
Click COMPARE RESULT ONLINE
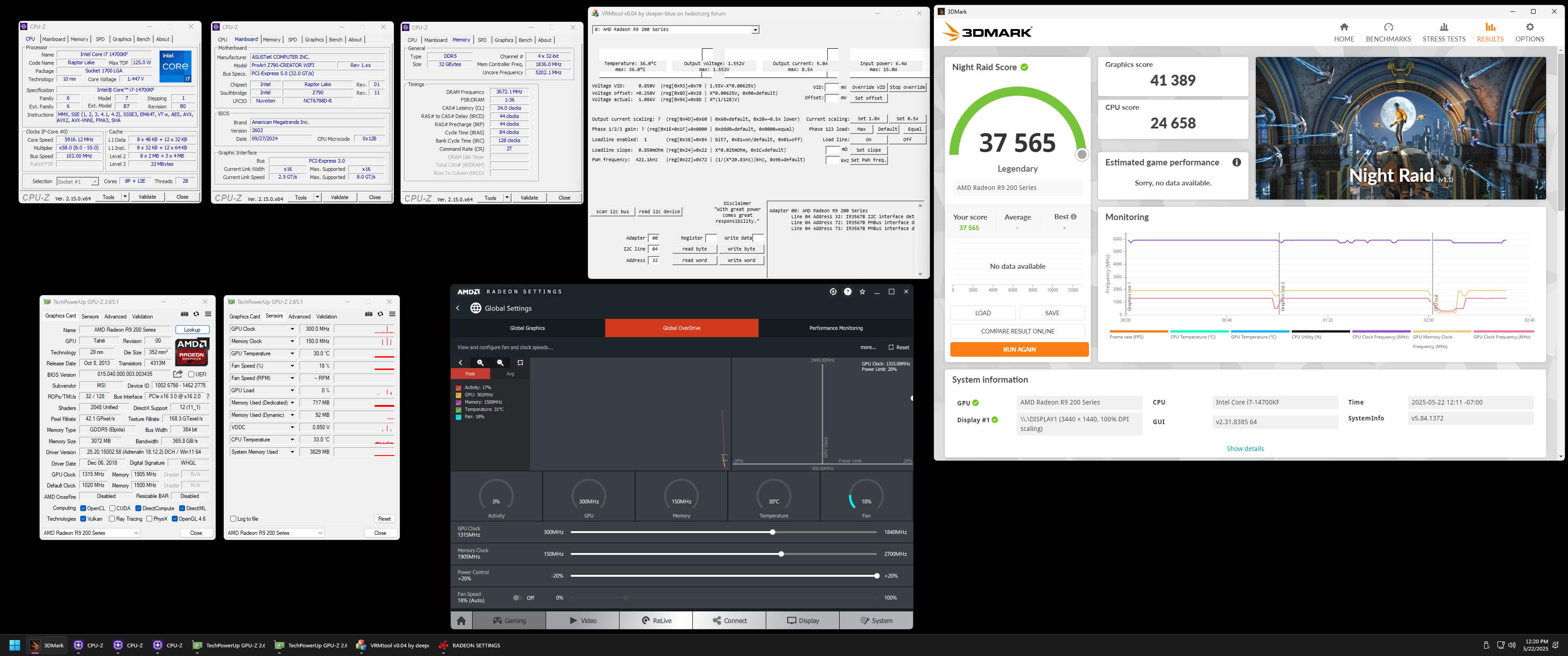1017,331
